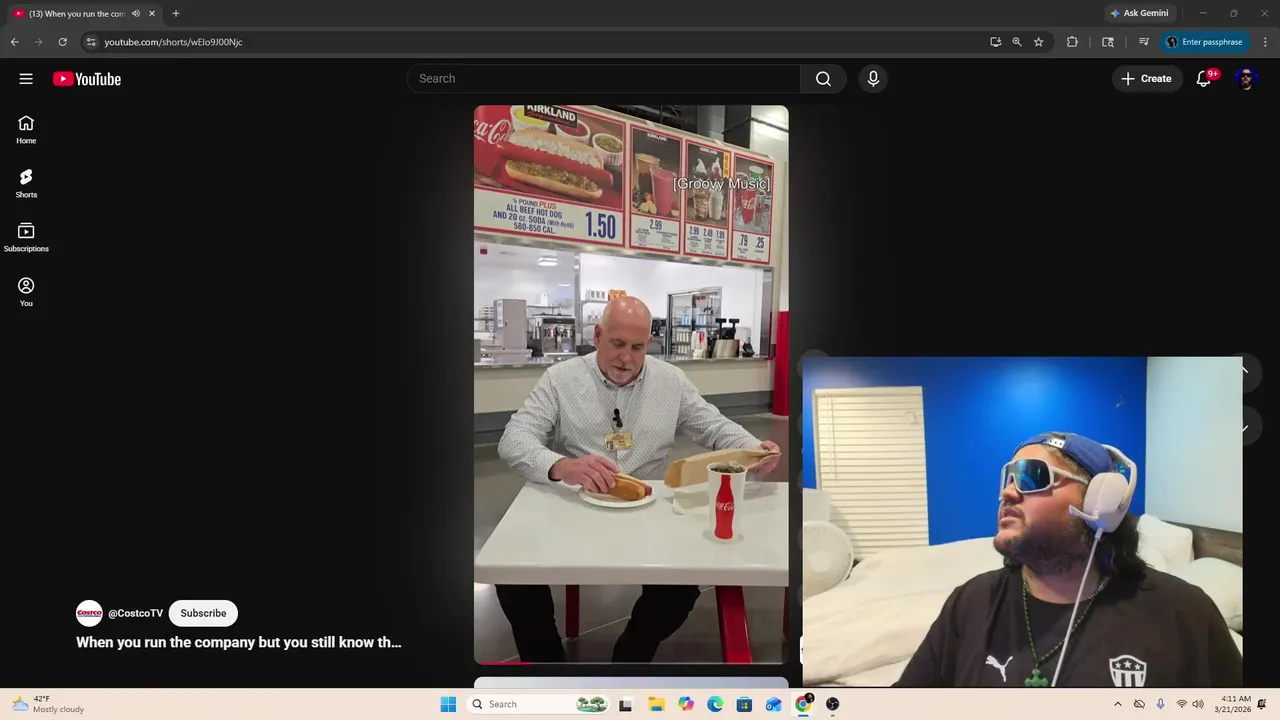The height and width of the screenshot is (720, 1280).
Task: Open the Windows notification bell in tray
Action: [x=1263, y=704]
